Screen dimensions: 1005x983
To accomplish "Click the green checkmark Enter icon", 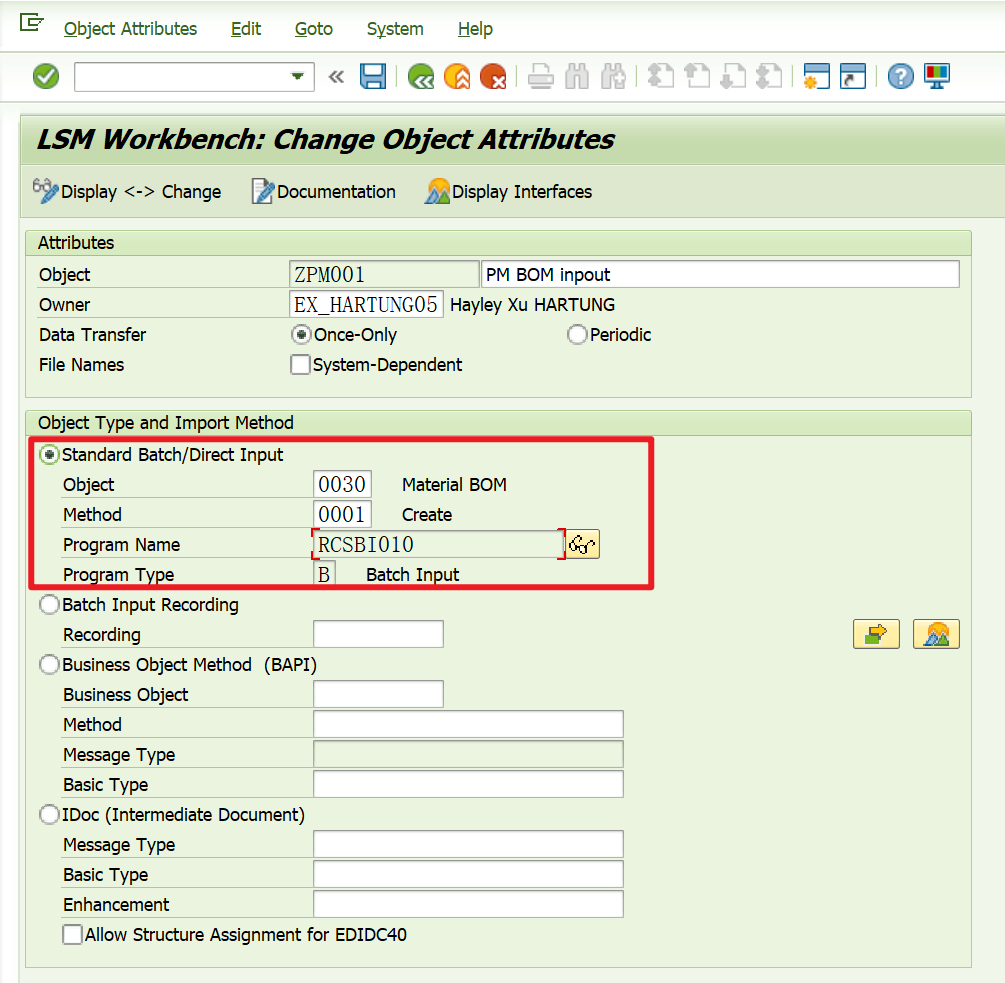I will click(45, 76).
